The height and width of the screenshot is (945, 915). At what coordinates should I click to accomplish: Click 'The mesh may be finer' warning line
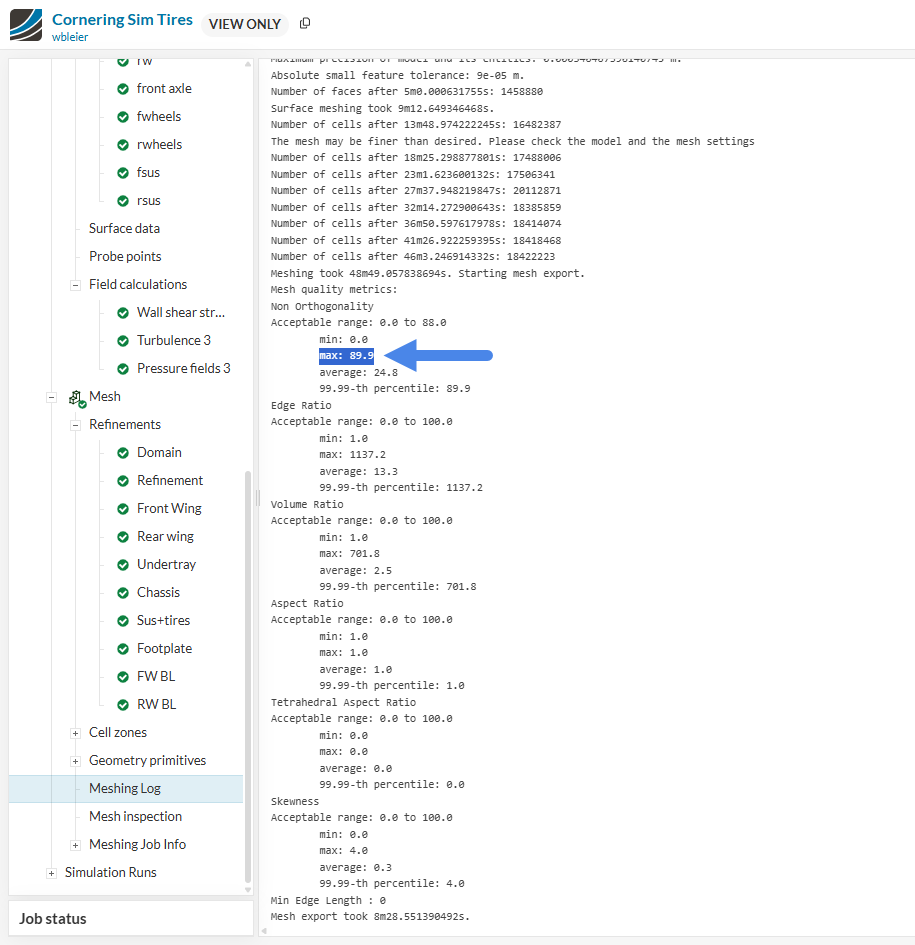click(512, 141)
